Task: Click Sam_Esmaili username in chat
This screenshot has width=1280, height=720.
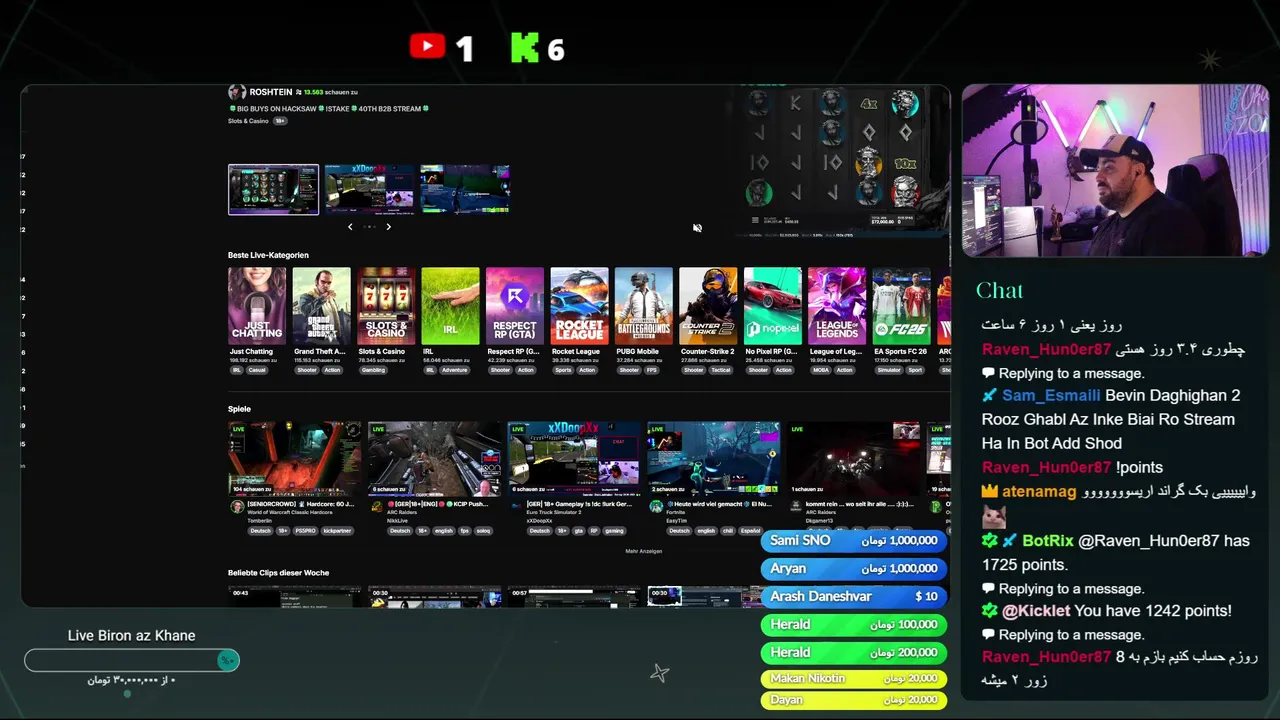Action: [x=1051, y=395]
